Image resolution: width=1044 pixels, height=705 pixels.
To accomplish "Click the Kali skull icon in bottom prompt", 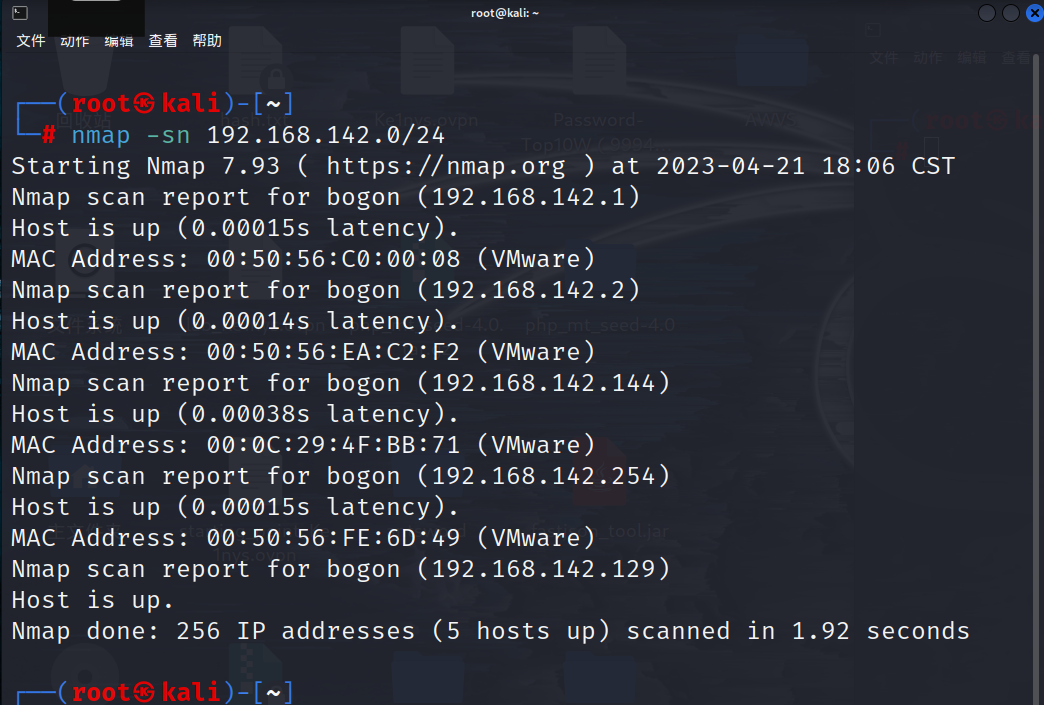I will (x=144, y=692).
